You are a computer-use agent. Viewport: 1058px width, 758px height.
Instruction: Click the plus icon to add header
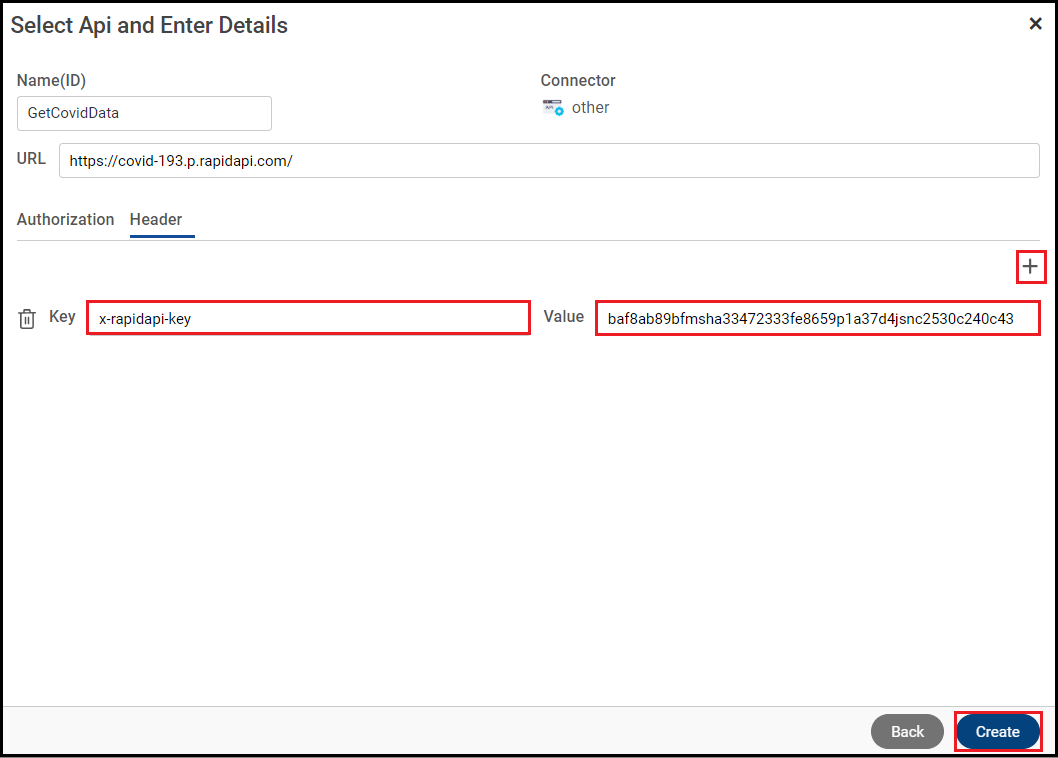pyautogui.click(x=1031, y=267)
